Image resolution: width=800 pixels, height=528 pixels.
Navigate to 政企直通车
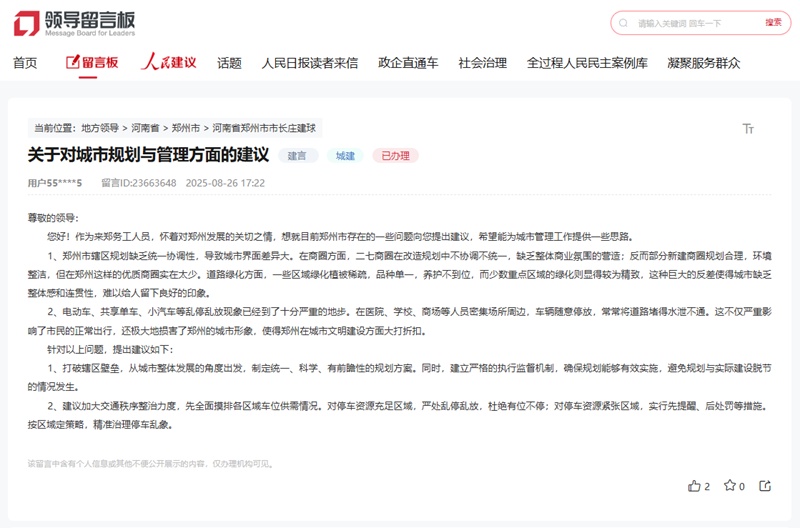point(408,63)
